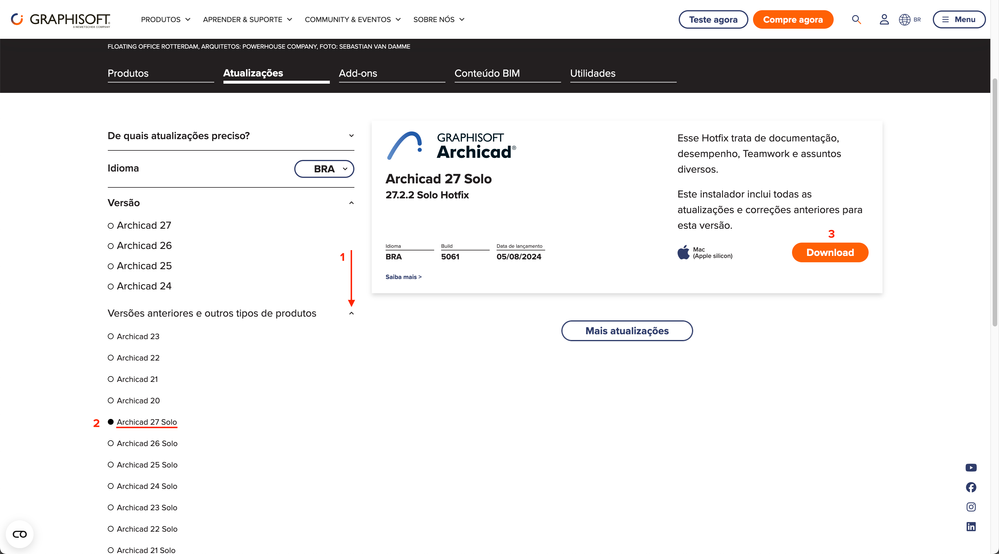Viewport: 999px width, 554px height.
Task: Select Archicad 24 version radio
Action: click(x=111, y=287)
